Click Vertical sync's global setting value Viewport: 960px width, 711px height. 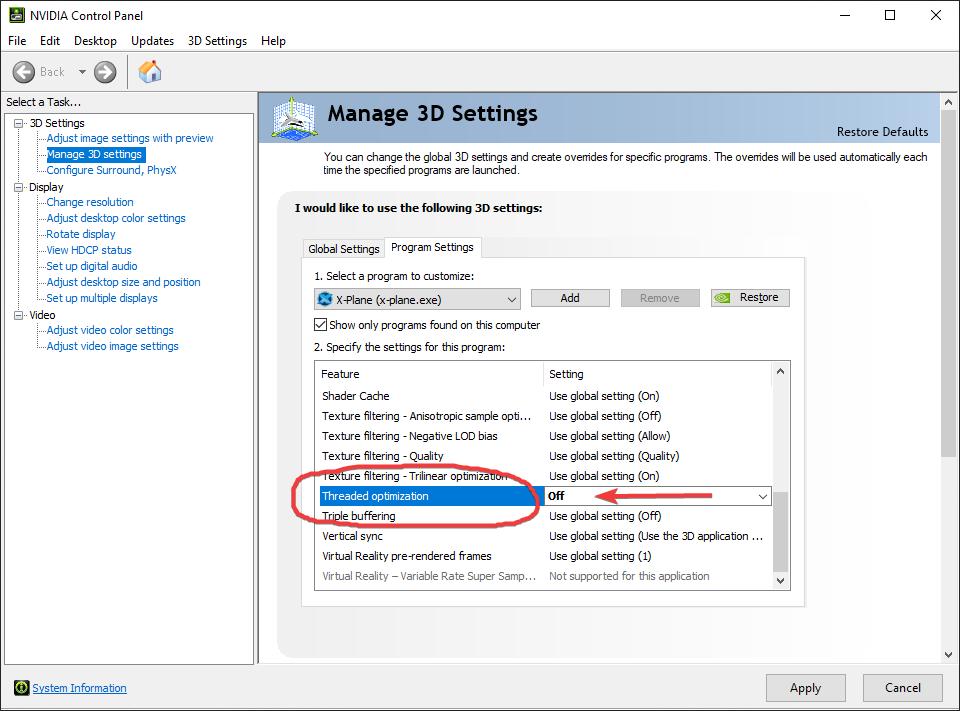tap(656, 536)
